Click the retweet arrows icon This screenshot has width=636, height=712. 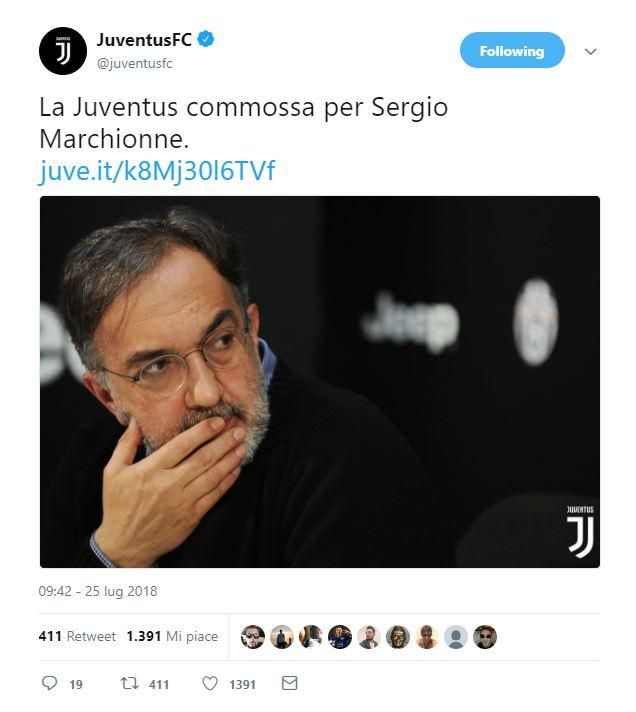(129, 683)
